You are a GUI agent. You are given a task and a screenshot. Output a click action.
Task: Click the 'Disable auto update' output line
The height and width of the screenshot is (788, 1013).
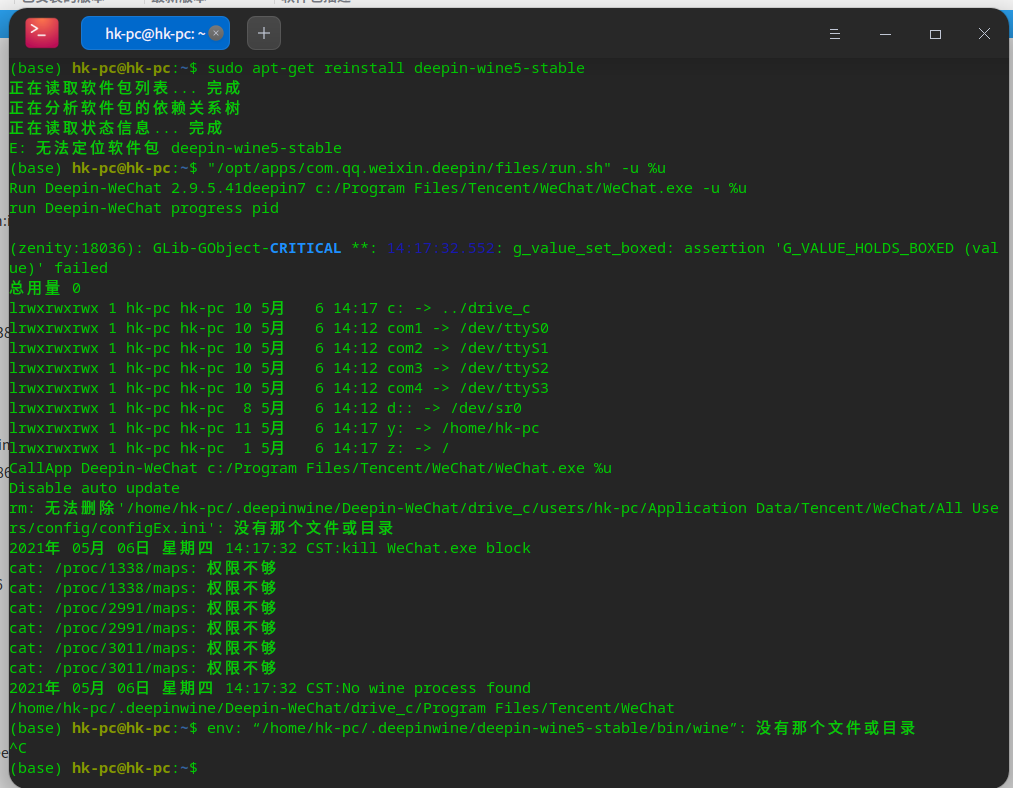(95, 488)
